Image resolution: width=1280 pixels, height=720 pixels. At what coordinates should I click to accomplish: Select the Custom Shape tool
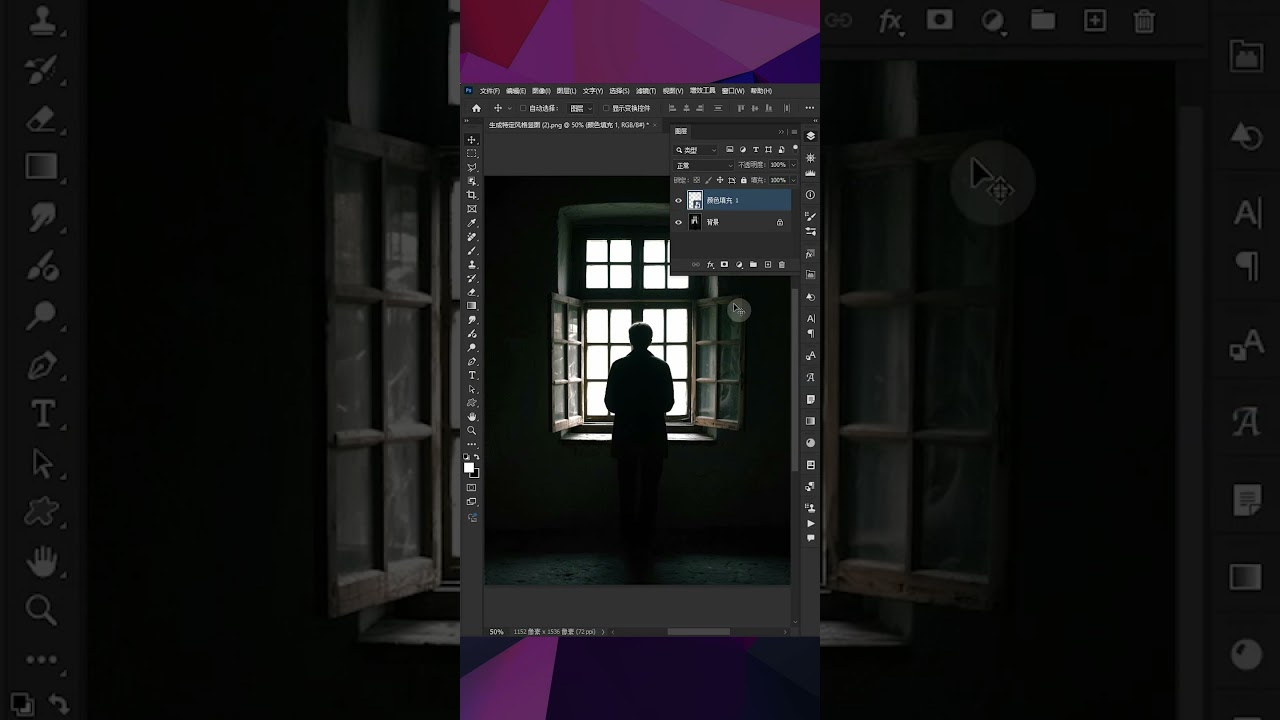(x=471, y=402)
